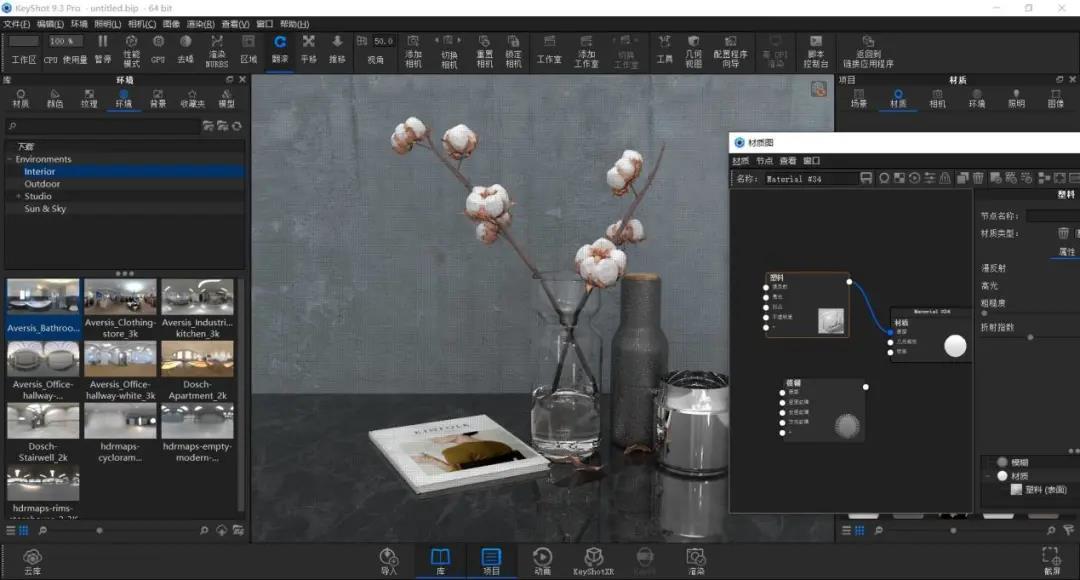Select the 翻滚 tumble camera tool
This screenshot has width=1080, height=580.
click(280, 50)
